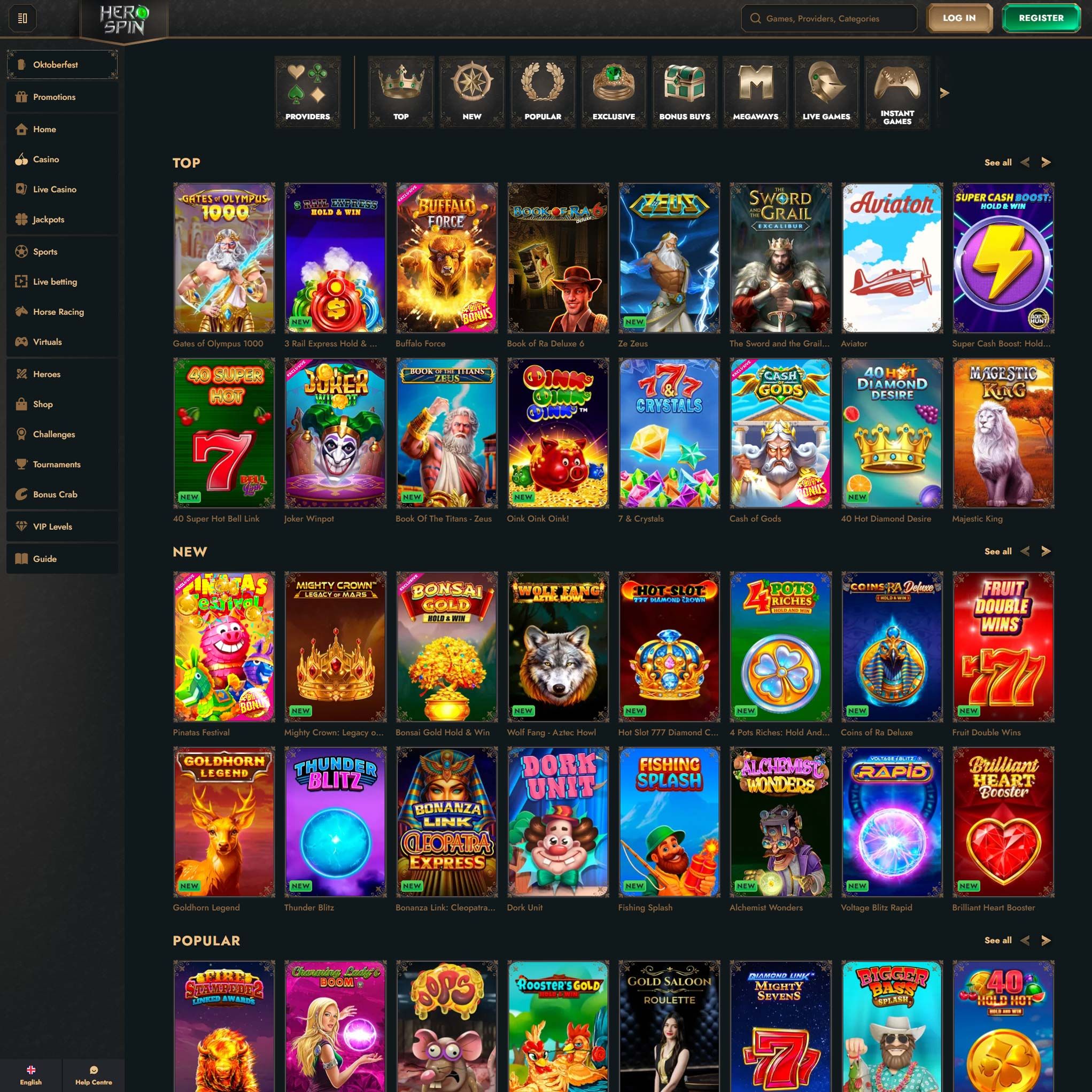The width and height of the screenshot is (1092, 1092).
Task: Open the English language selector
Action: (30, 1074)
